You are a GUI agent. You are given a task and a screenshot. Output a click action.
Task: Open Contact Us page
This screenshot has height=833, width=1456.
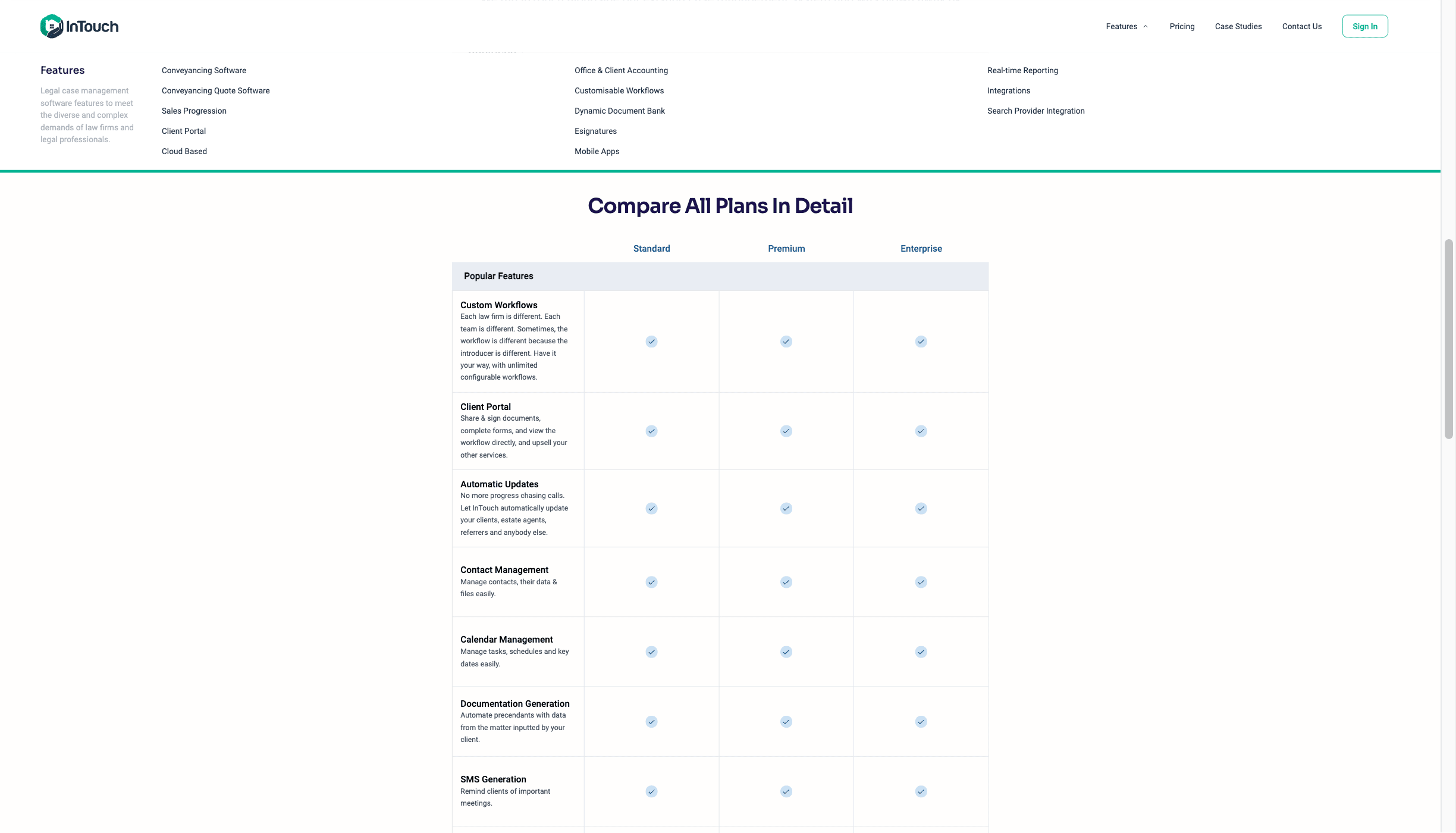[1302, 26]
